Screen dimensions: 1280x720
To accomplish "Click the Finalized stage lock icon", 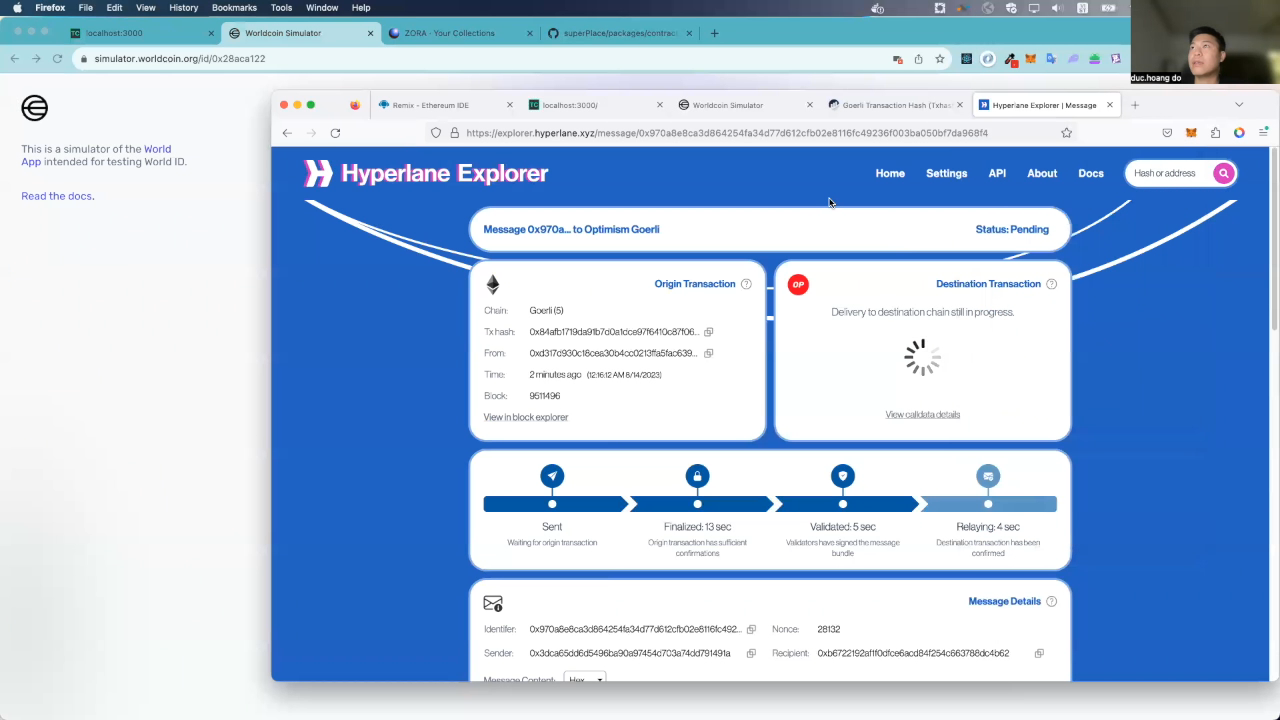I will (x=697, y=476).
